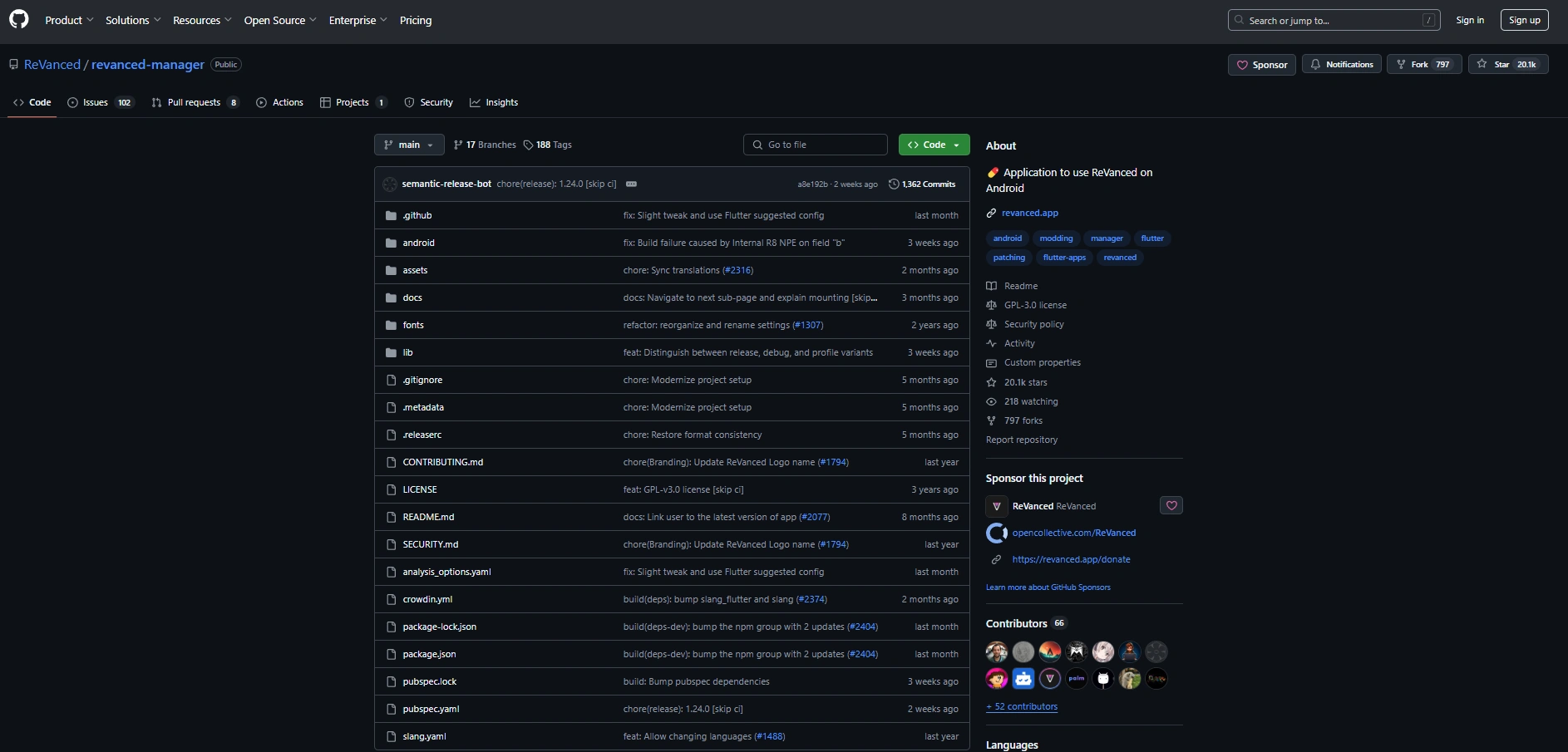
Task: Open the README.md file
Action: [428, 517]
